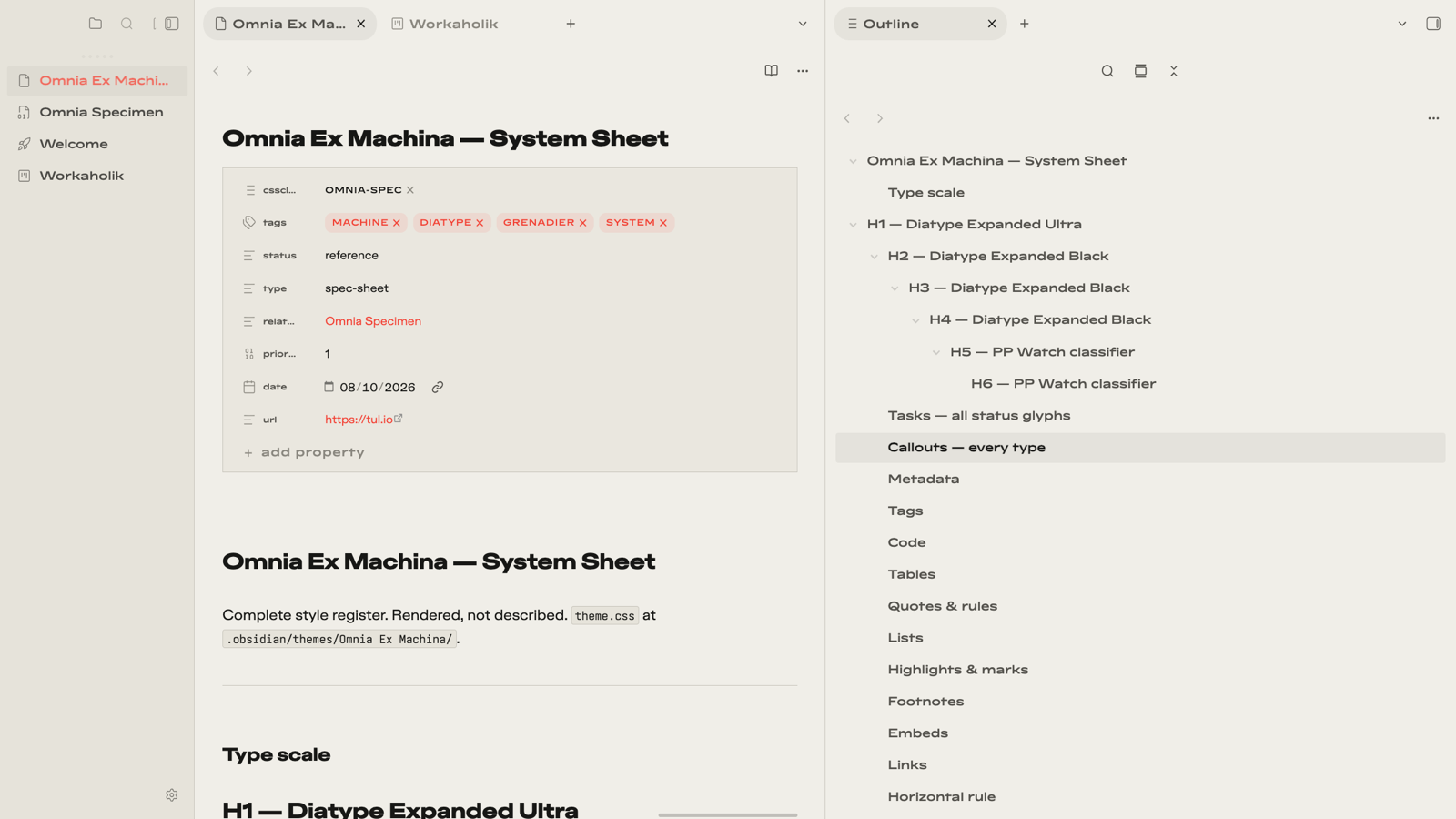Remove the MACHINE tag
The height and width of the screenshot is (819, 1456).
pyautogui.click(x=397, y=223)
